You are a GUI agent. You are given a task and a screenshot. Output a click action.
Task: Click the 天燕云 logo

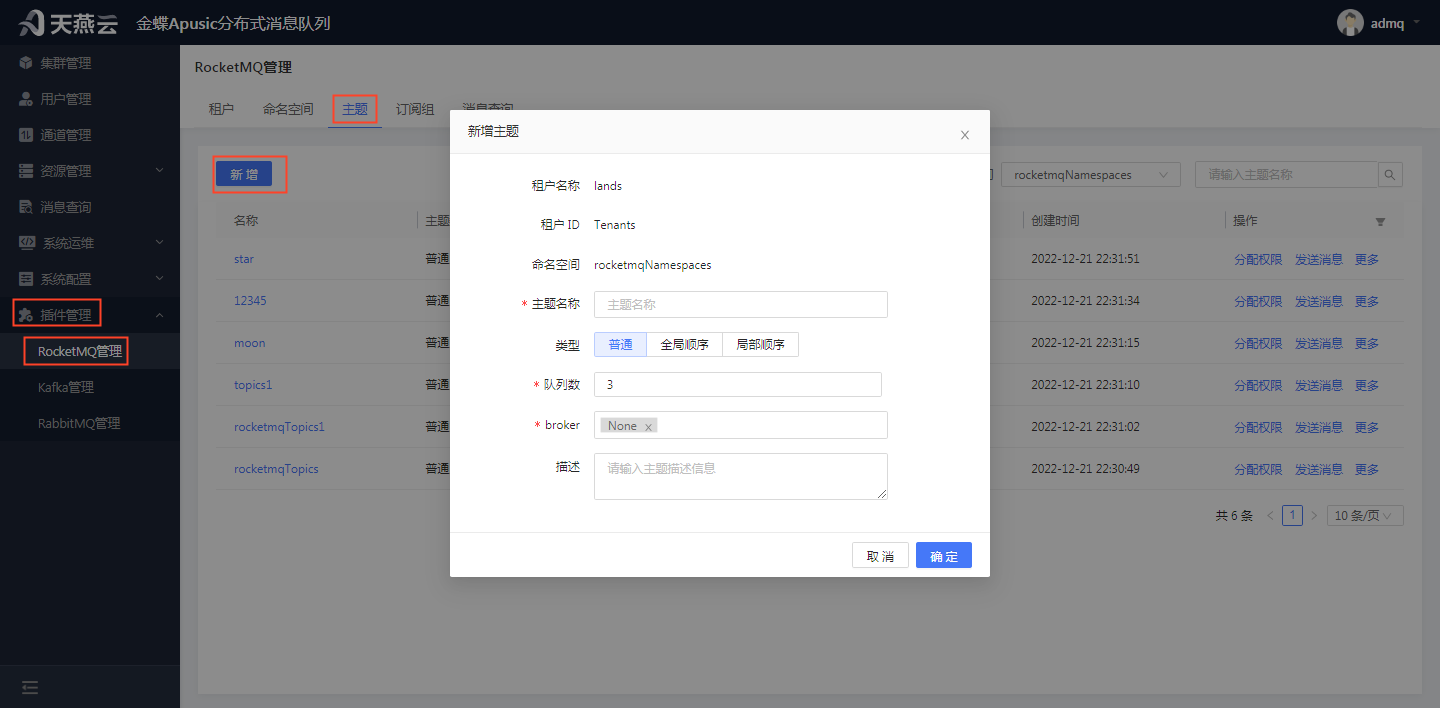click(x=68, y=22)
